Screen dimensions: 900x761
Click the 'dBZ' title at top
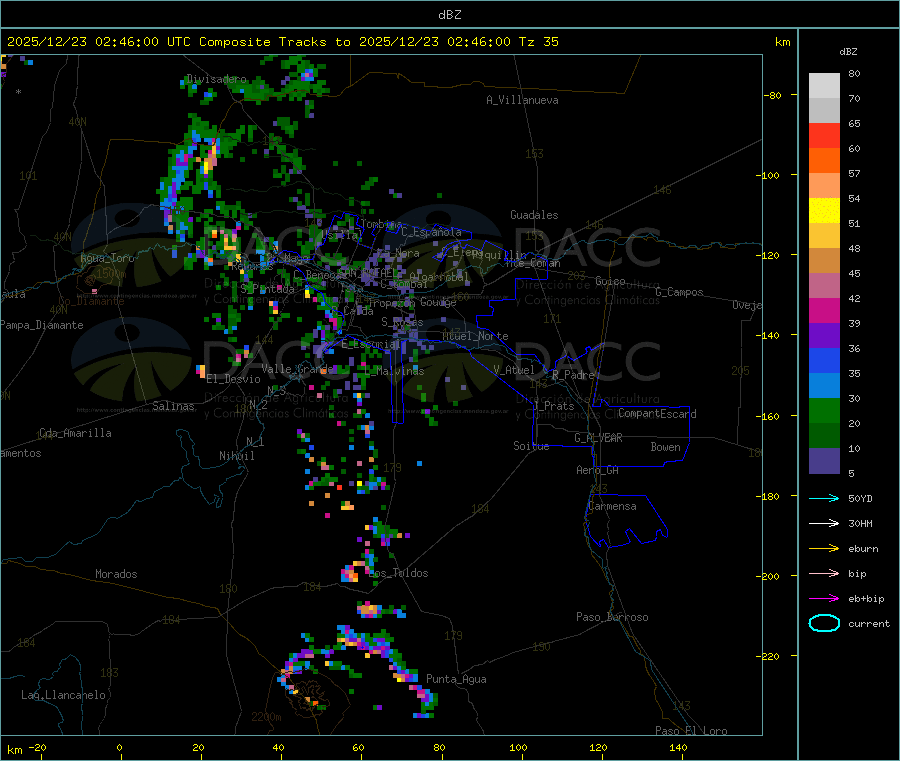coord(449,15)
